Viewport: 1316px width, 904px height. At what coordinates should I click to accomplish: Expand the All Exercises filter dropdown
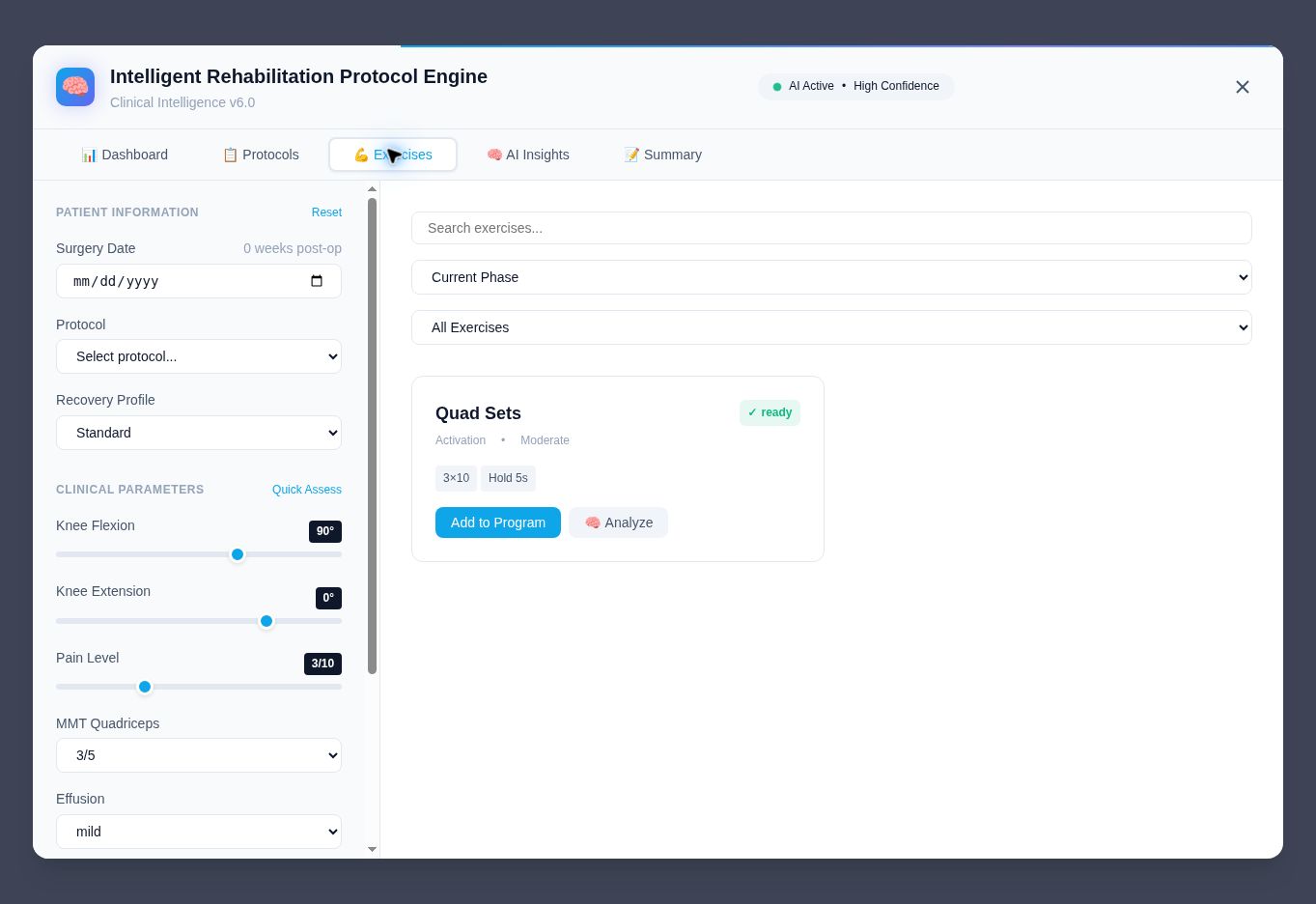[831, 327]
